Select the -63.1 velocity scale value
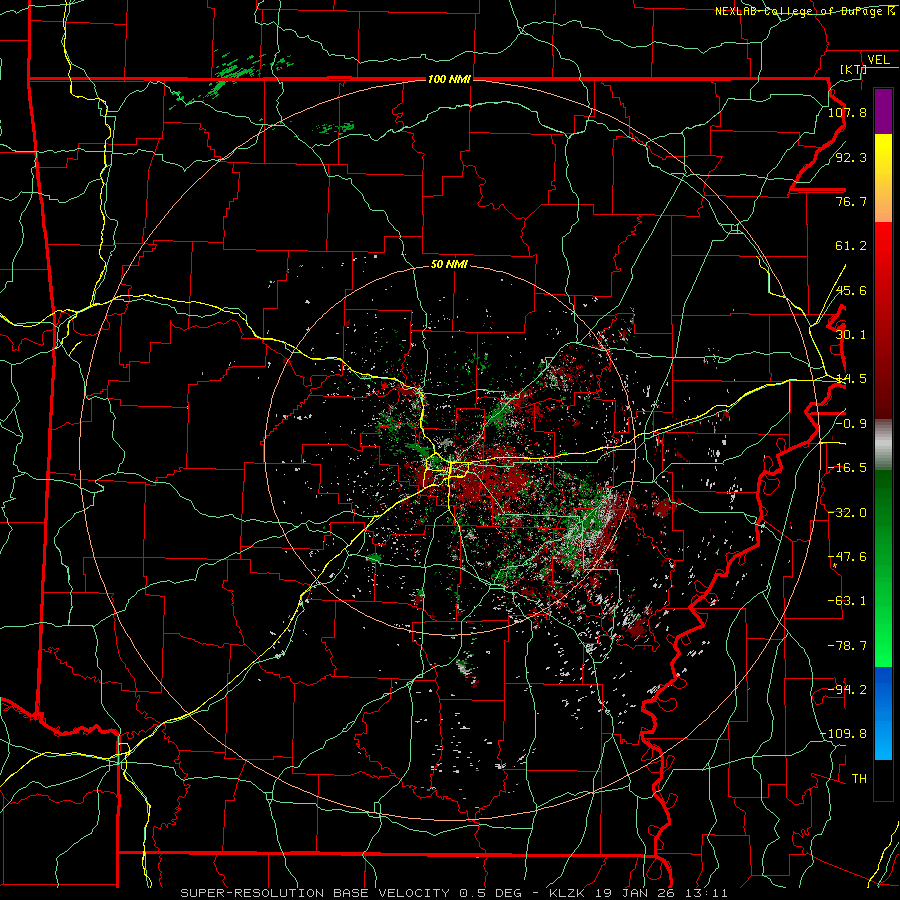 (x=847, y=601)
